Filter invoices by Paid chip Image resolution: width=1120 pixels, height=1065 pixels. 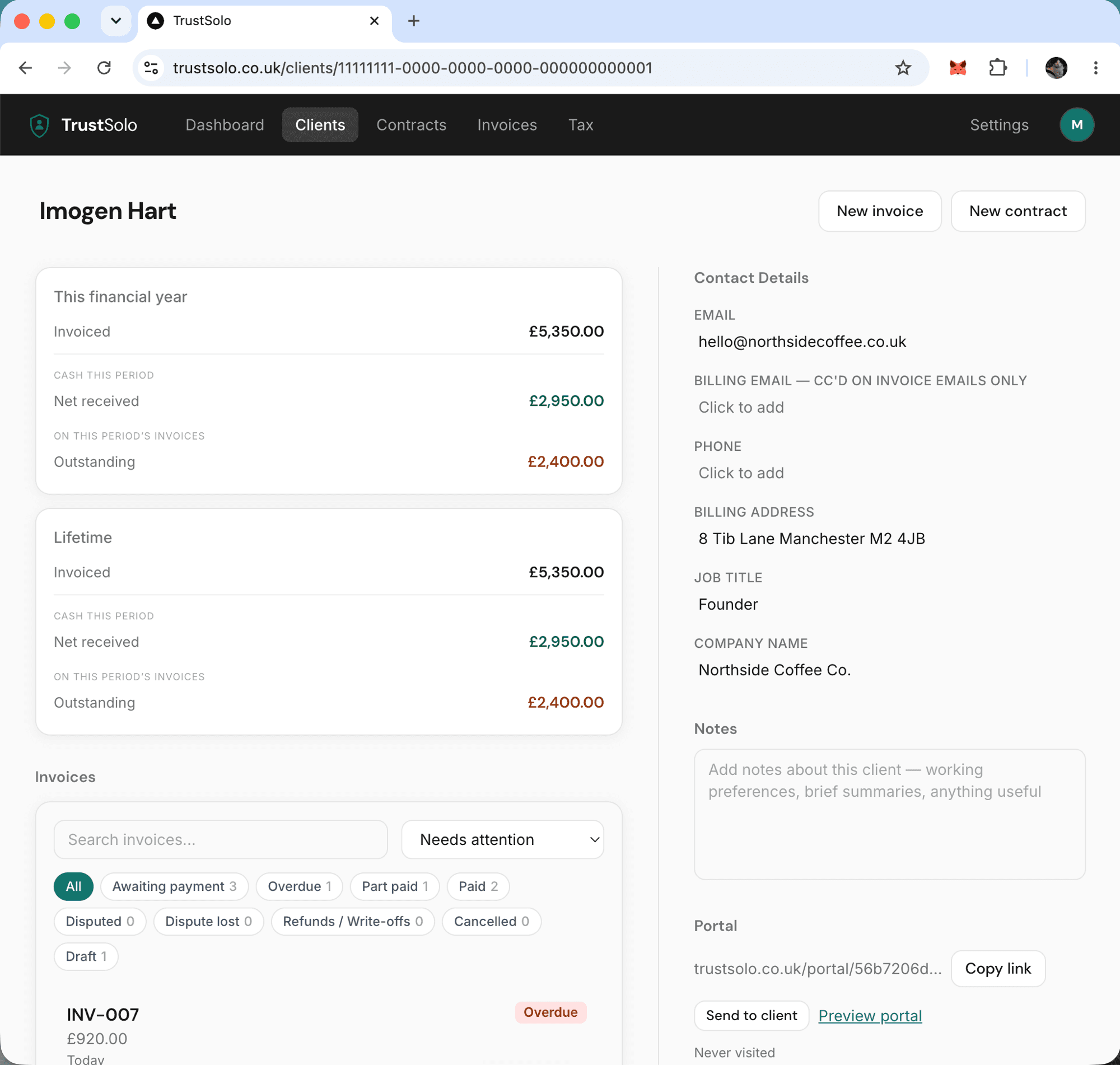(478, 886)
